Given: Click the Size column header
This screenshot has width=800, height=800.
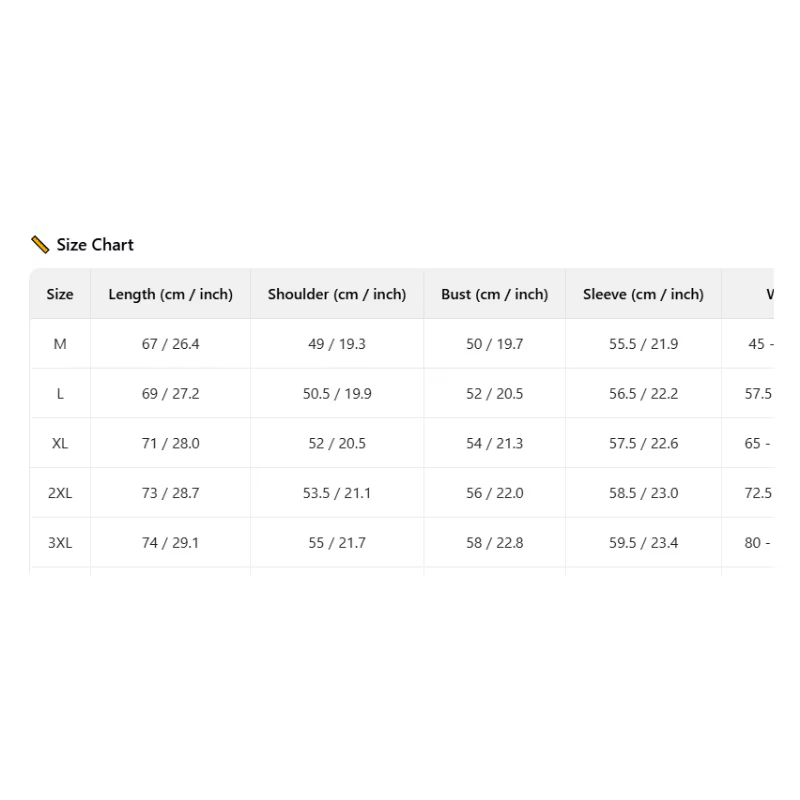Looking at the screenshot, I should click(x=60, y=294).
